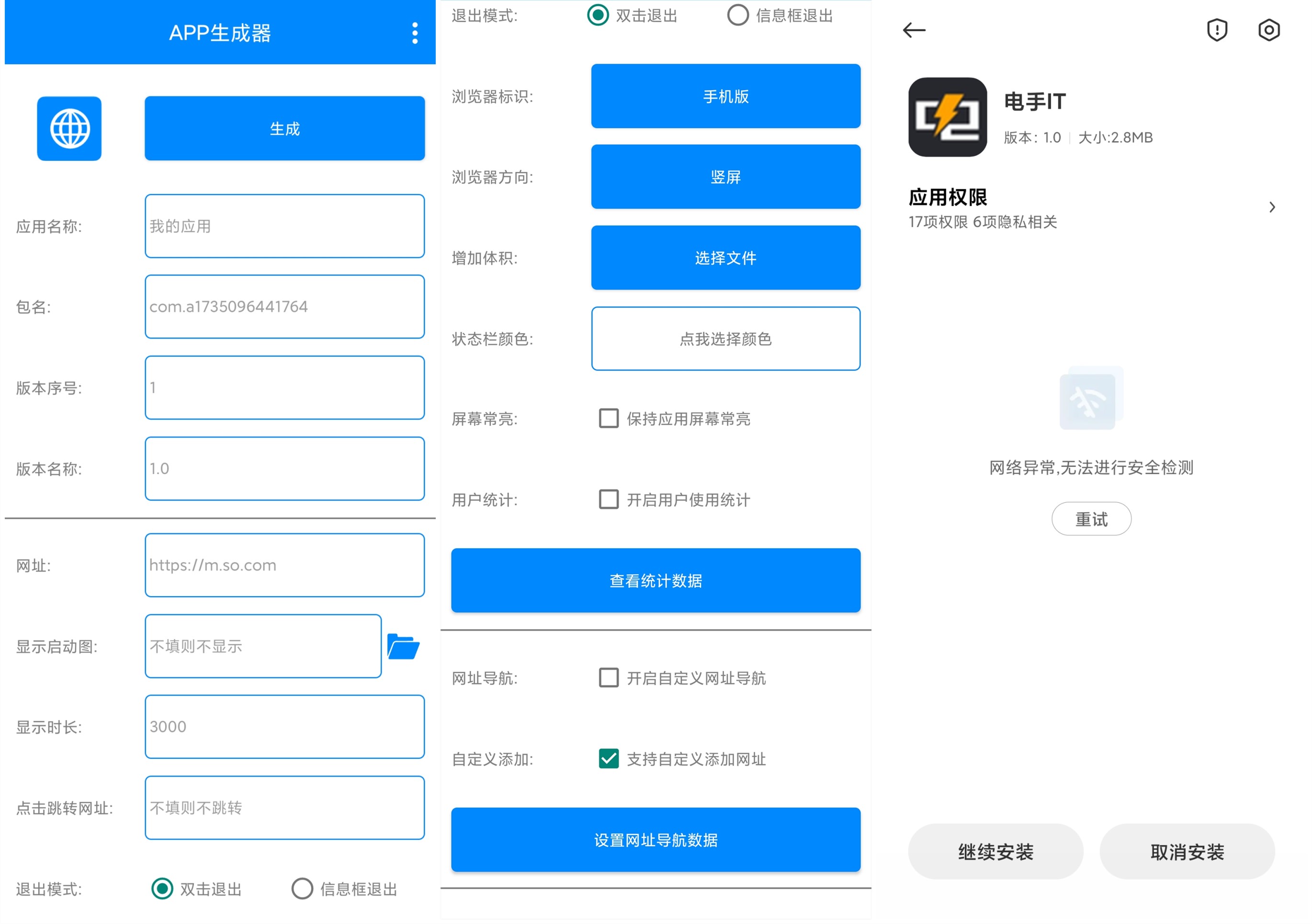Click the 网址 URL input field

[x=284, y=565]
